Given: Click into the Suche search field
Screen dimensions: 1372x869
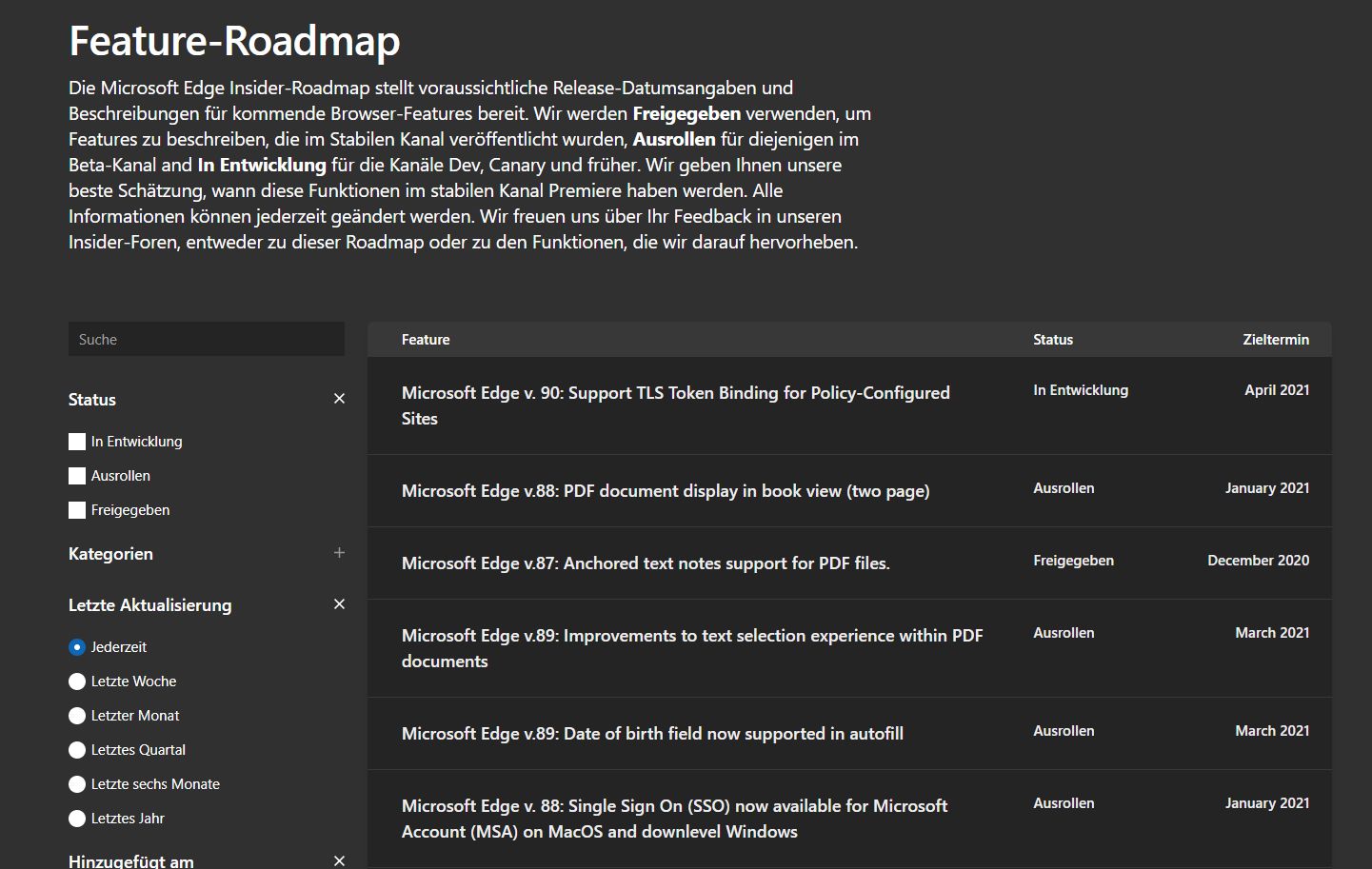Looking at the screenshot, I should point(207,339).
